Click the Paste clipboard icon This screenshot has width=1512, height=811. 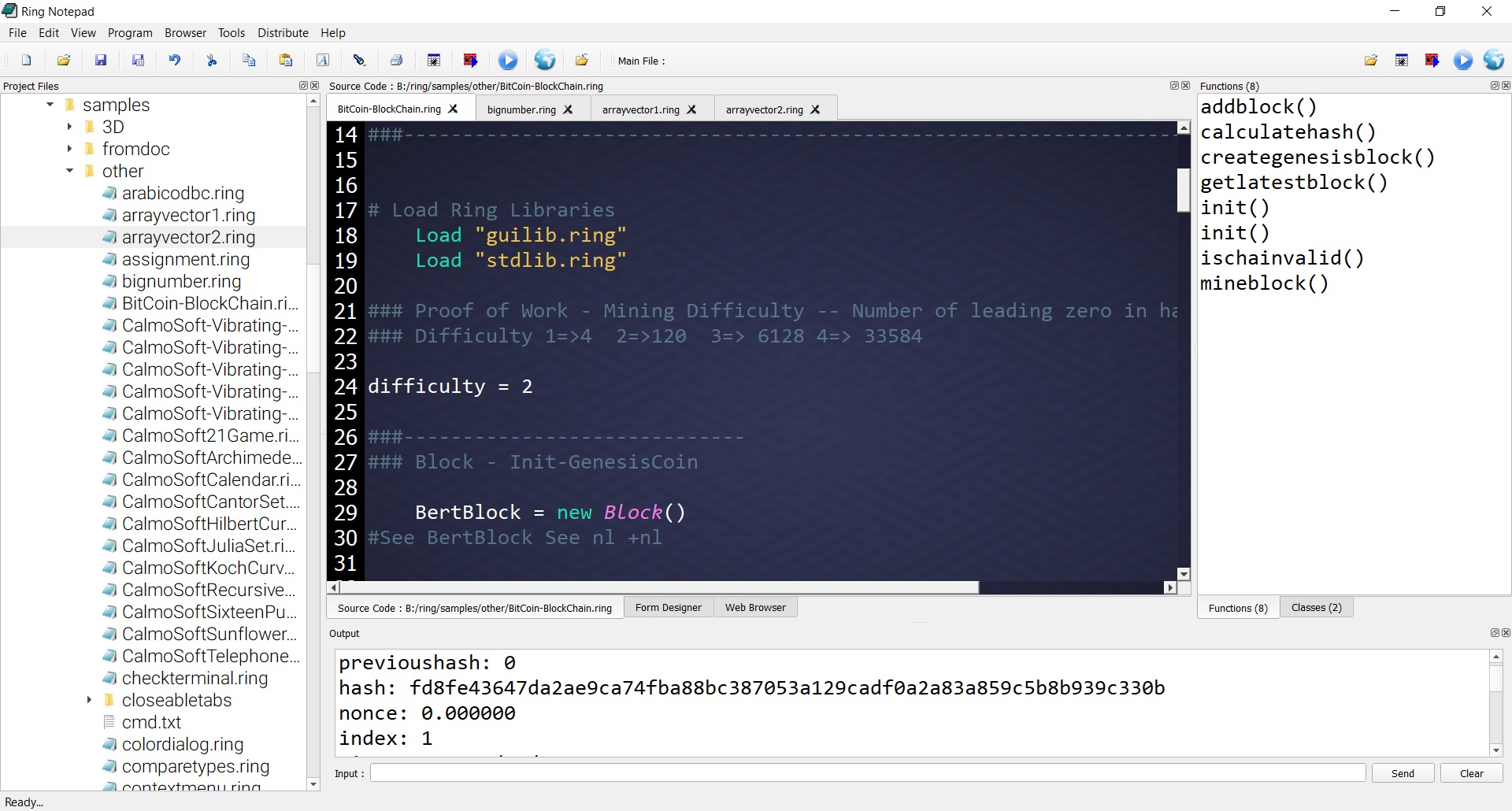[286, 61]
